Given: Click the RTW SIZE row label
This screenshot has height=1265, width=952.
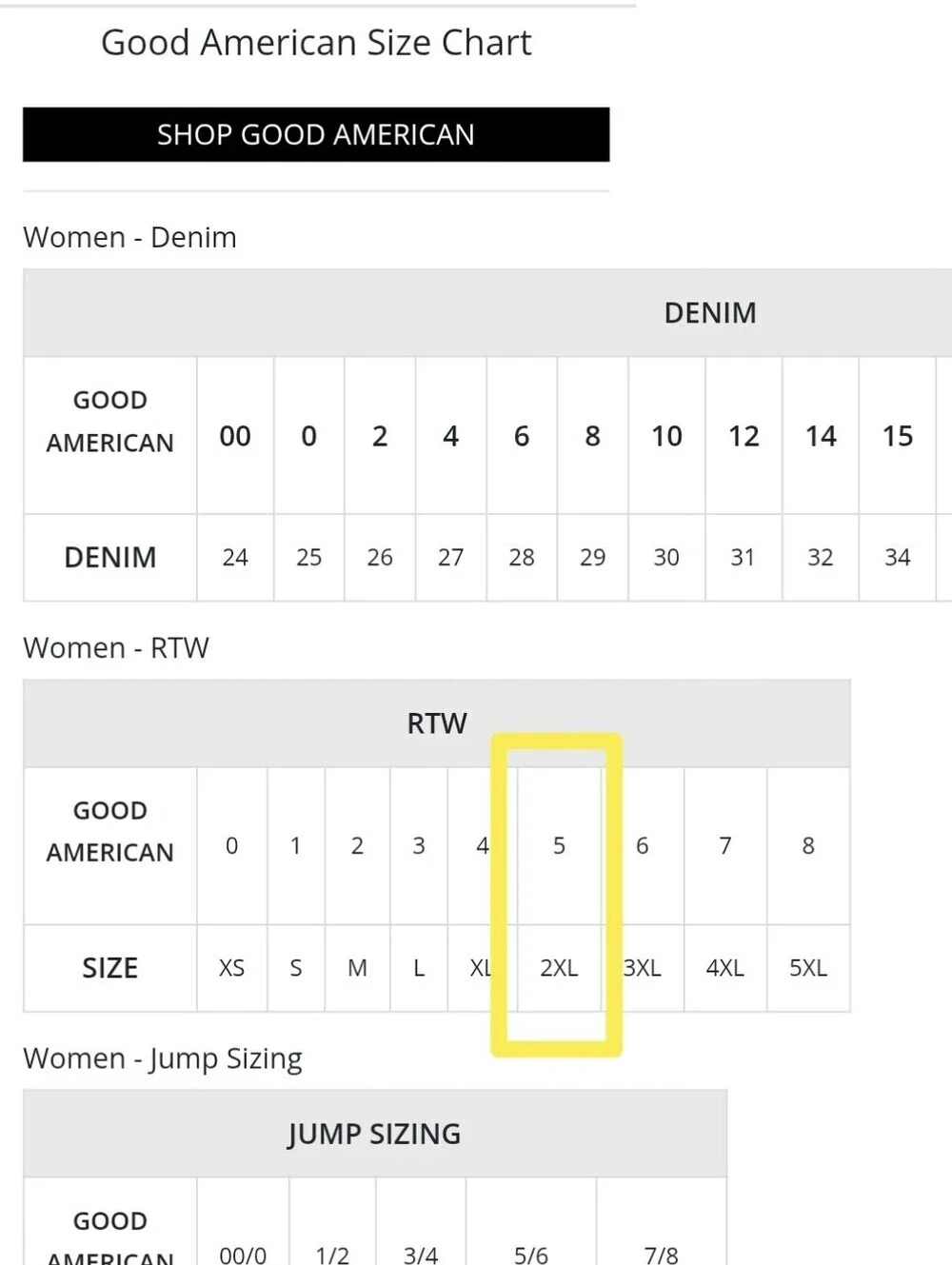Looking at the screenshot, I should click(110, 968).
